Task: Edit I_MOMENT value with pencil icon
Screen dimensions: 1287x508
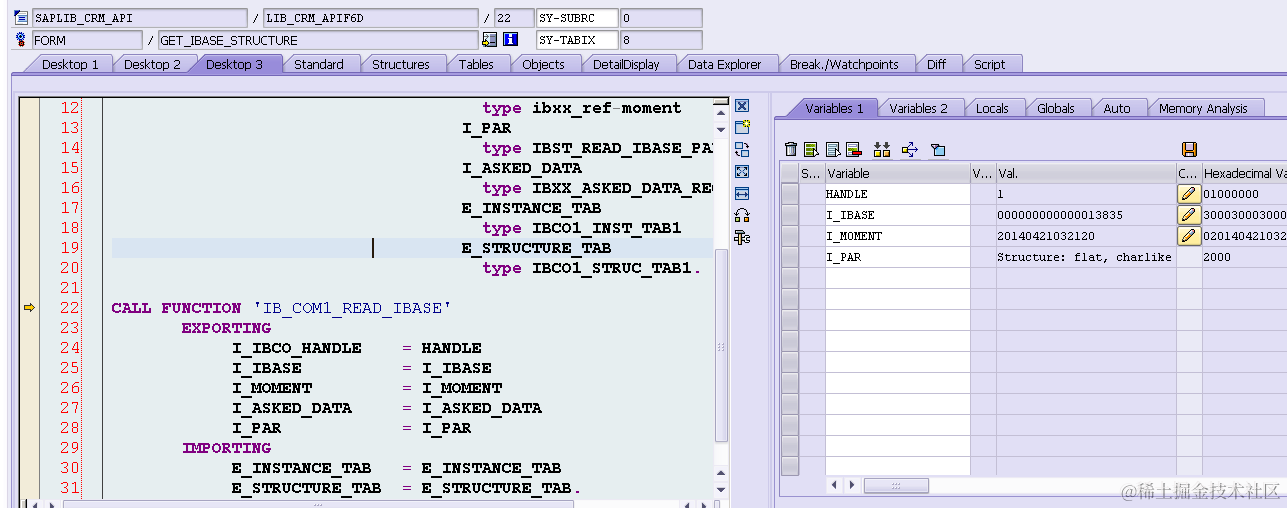Action: coord(1188,236)
